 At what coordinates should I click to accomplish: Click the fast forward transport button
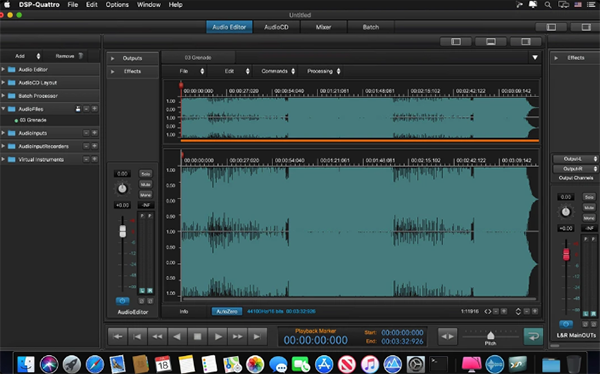coord(237,336)
